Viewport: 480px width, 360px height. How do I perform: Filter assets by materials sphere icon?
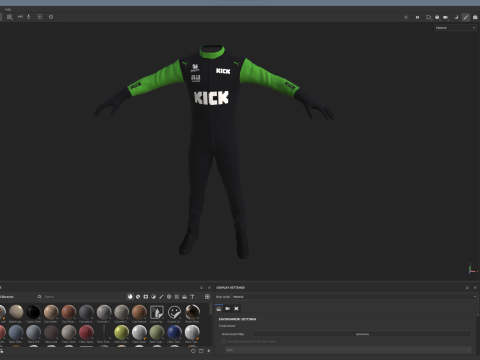pos(130,296)
